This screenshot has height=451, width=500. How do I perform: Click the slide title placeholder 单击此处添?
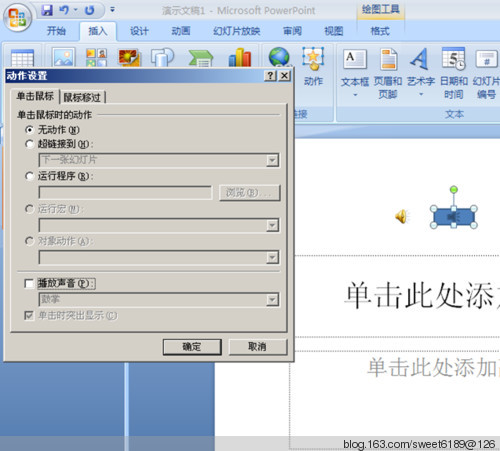421,295
